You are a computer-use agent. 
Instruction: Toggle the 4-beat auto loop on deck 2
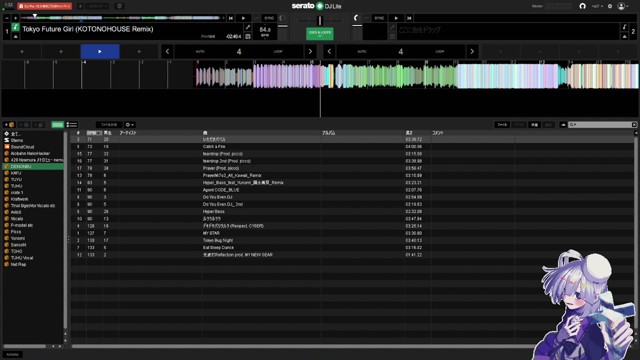(x=400, y=51)
